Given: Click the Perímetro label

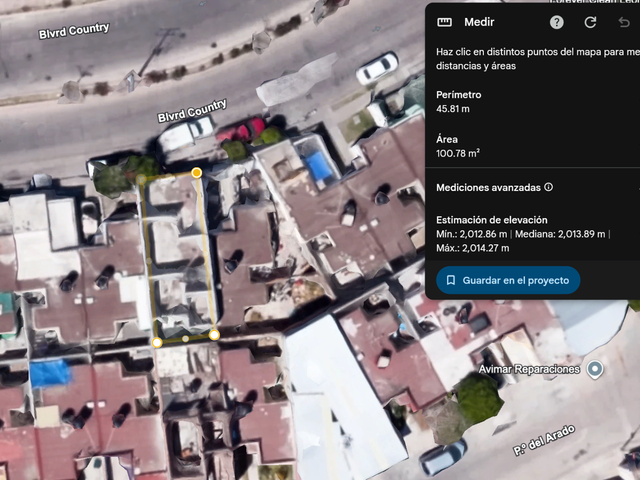Looking at the screenshot, I should coord(458,95).
